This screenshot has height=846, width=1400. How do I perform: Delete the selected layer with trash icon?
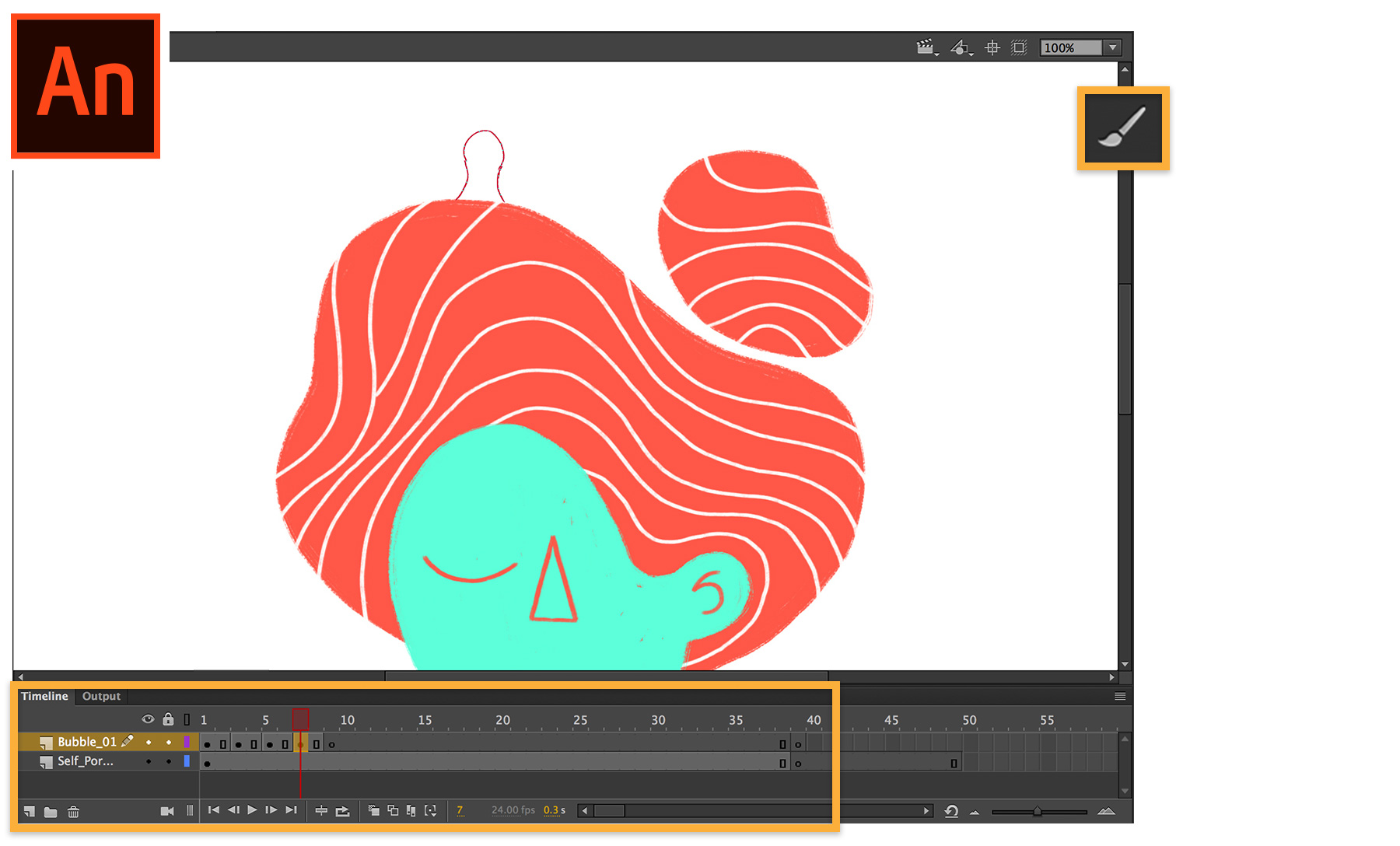tap(74, 811)
